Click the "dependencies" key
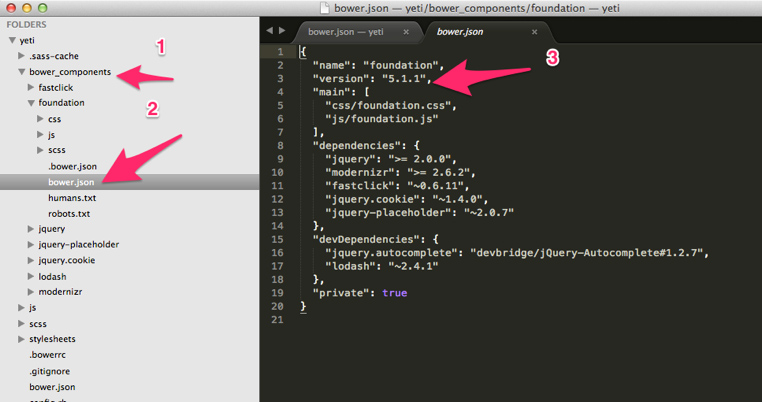Viewport: 762px width, 402px height. [x=357, y=145]
